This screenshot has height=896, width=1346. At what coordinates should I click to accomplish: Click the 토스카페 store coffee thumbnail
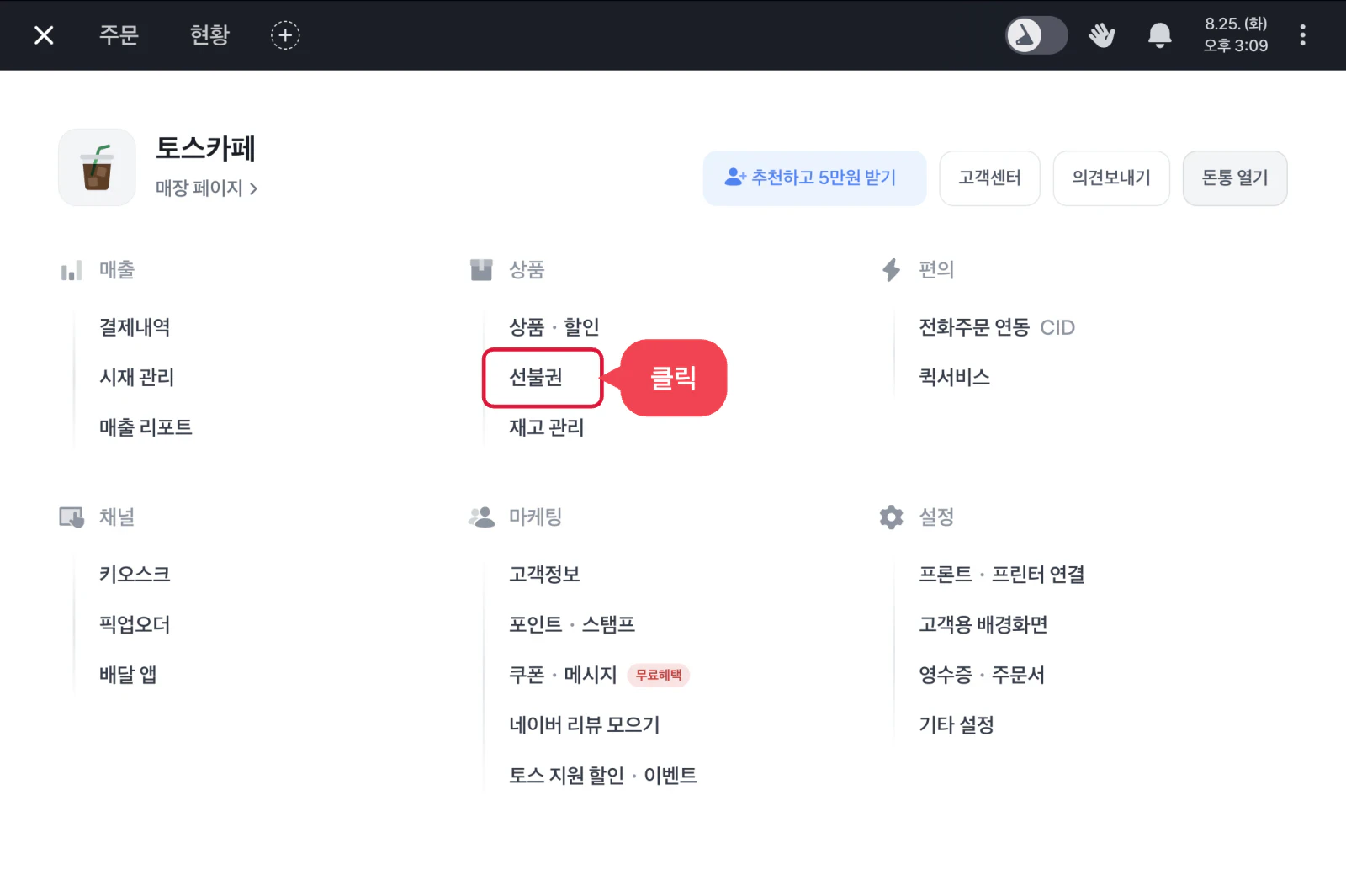tap(97, 167)
